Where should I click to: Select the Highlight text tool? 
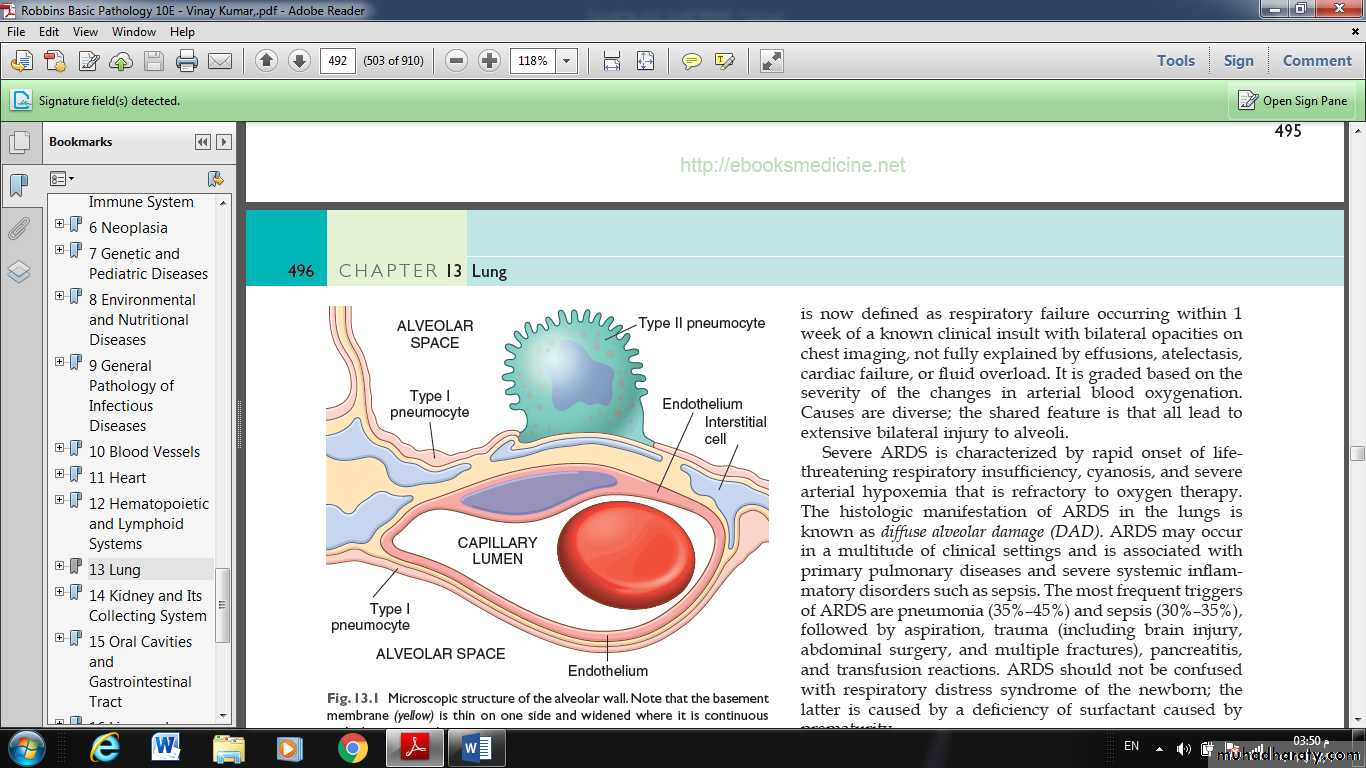tap(725, 61)
